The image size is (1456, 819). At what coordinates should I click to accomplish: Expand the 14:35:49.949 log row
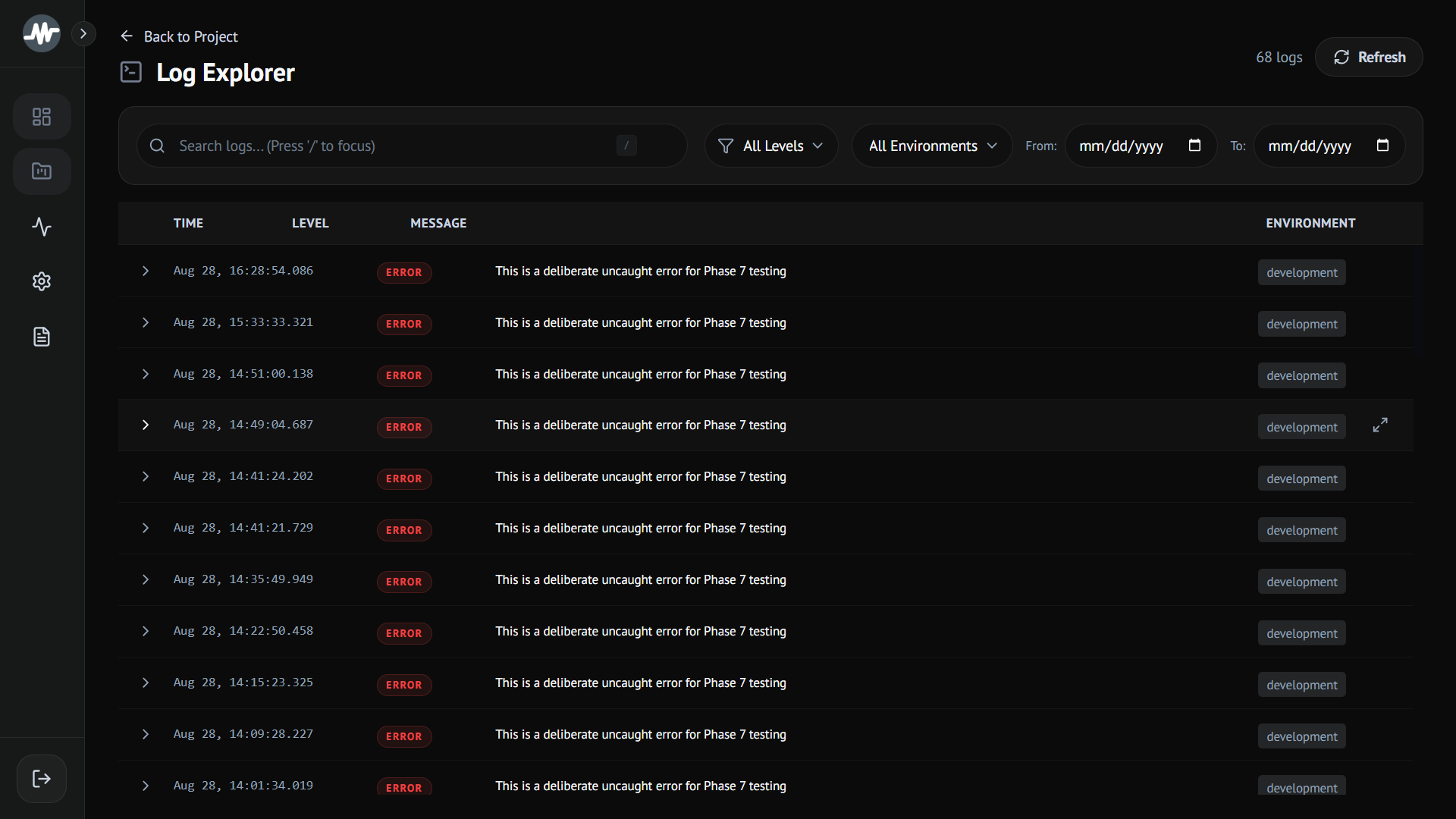click(146, 579)
